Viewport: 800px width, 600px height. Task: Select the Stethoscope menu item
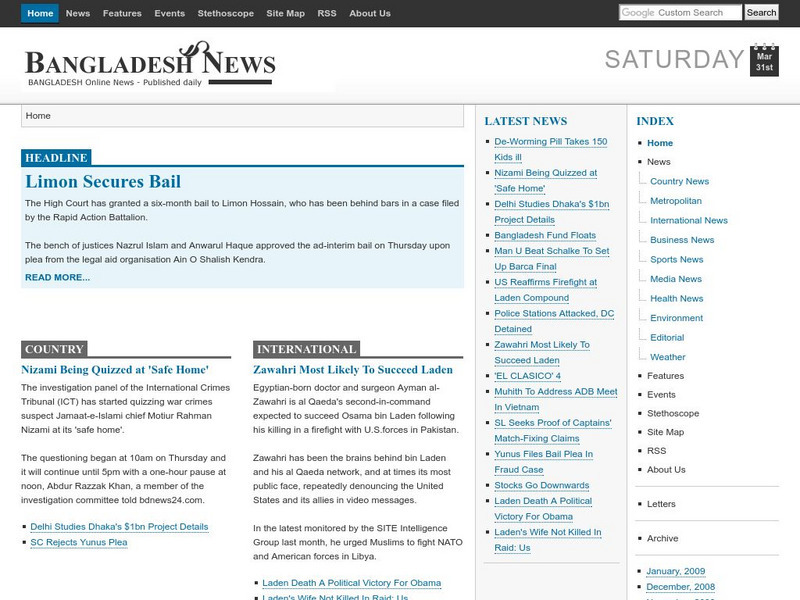point(224,14)
